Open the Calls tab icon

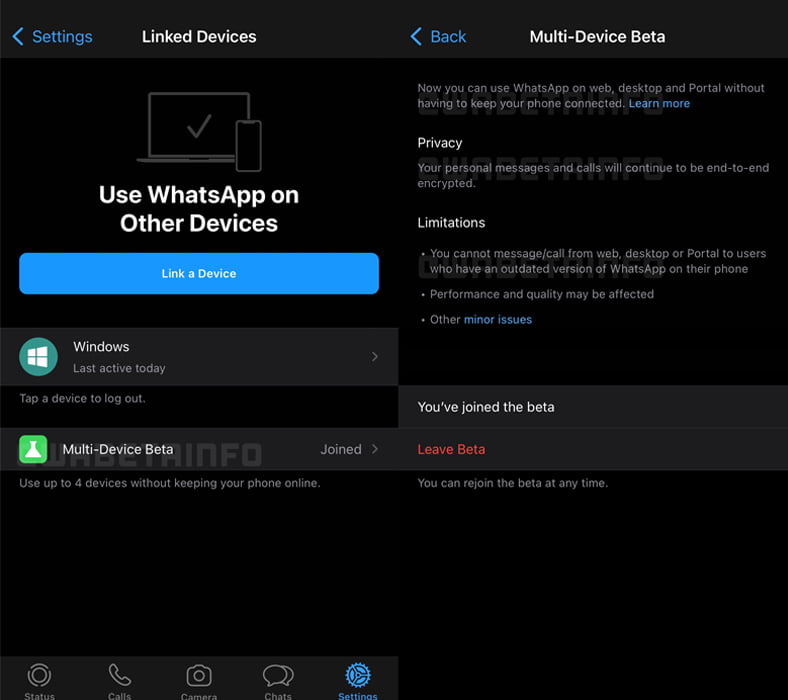point(119,676)
